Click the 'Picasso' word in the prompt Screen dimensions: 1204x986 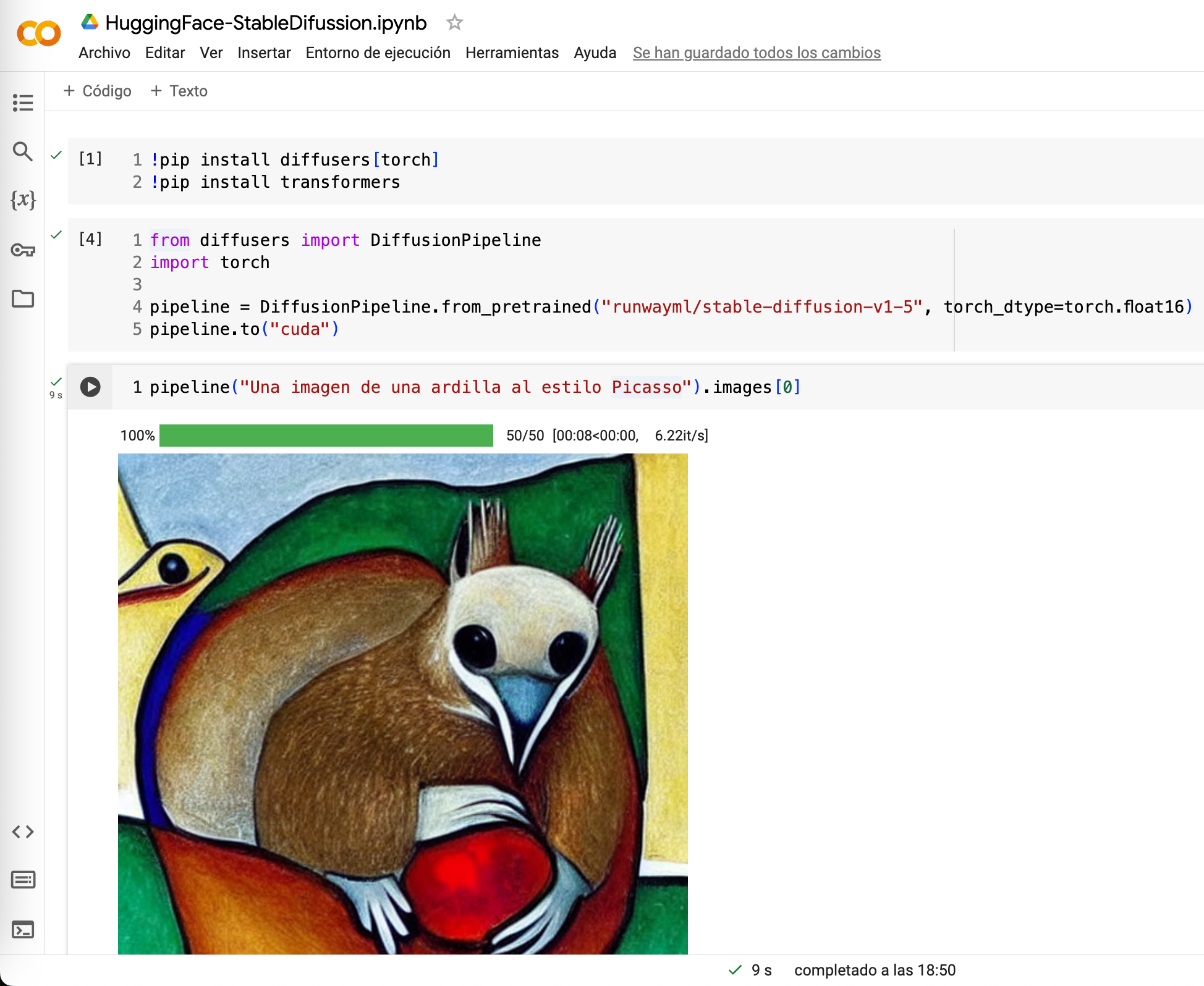(x=647, y=387)
